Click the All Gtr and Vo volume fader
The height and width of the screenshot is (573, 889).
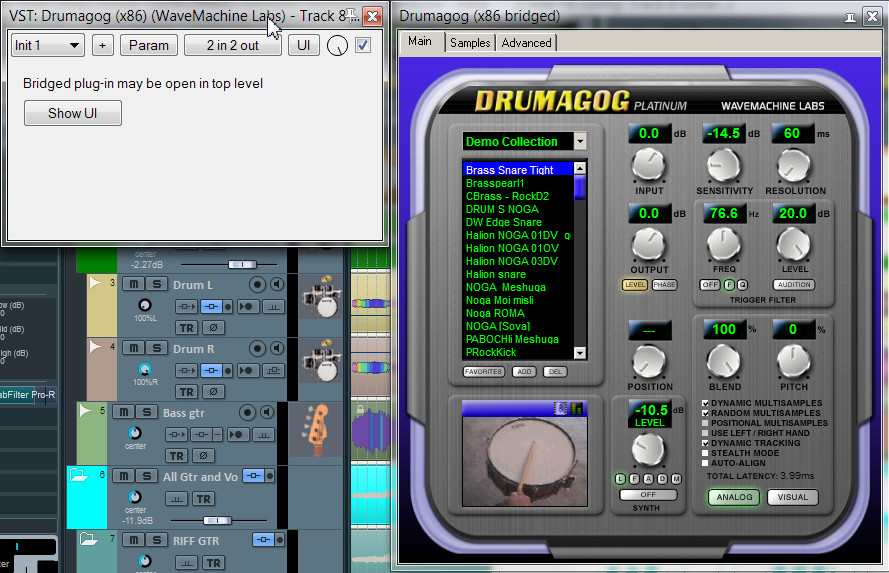[x=217, y=520]
